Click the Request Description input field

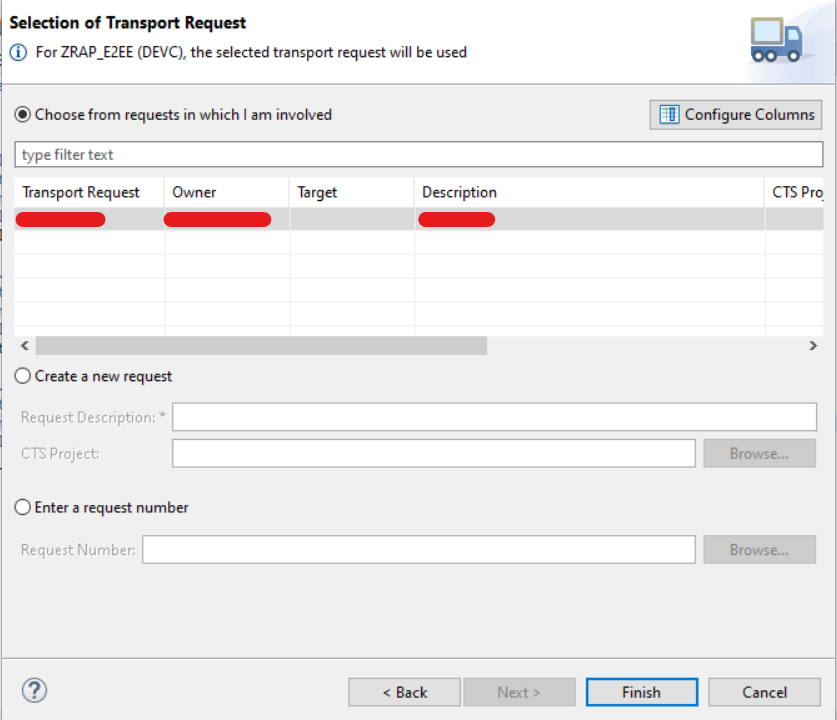pos(494,417)
